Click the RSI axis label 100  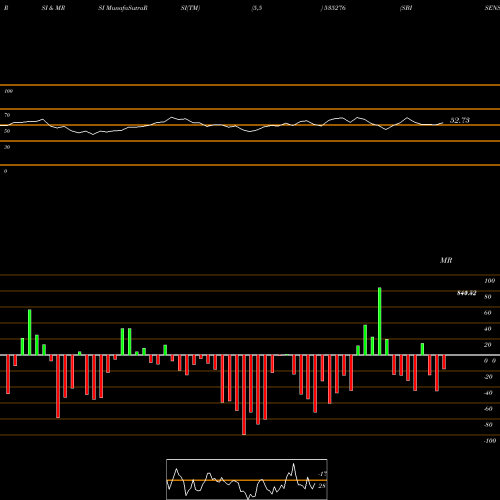tap(9, 91)
